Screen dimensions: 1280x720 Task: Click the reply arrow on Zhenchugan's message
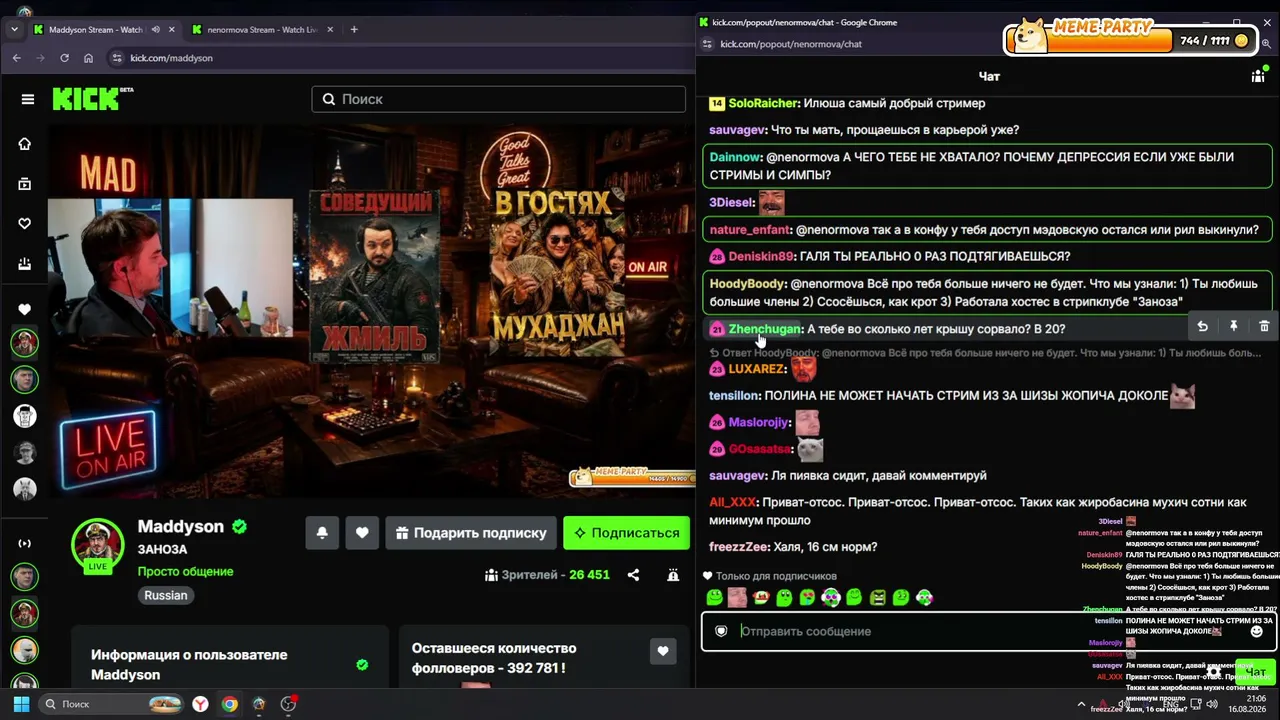pyautogui.click(x=1202, y=326)
